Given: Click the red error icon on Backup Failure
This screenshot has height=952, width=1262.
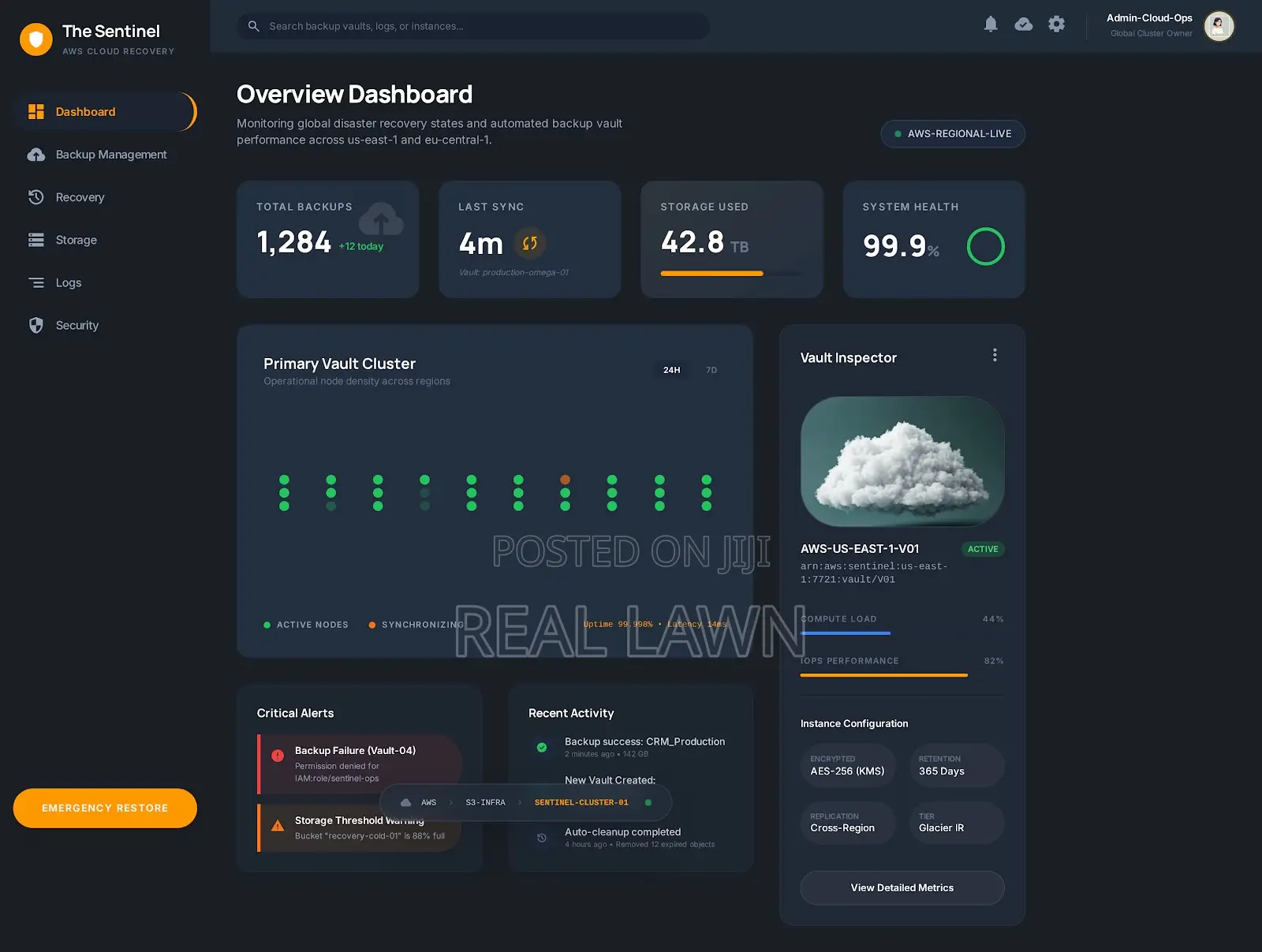Looking at the screenshot, I should (x=278, y=756).
